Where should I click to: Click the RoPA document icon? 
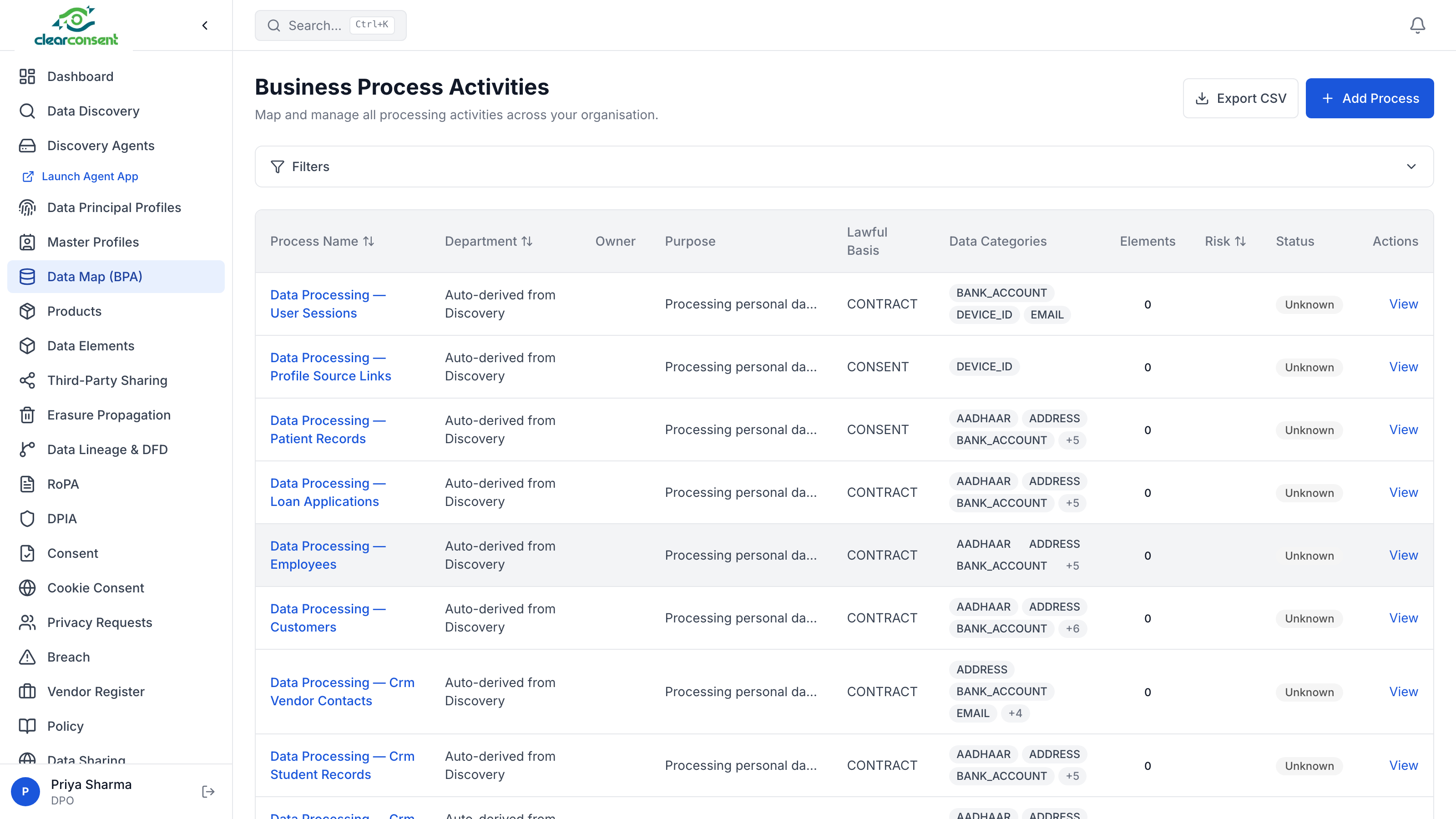pos(27,484)
